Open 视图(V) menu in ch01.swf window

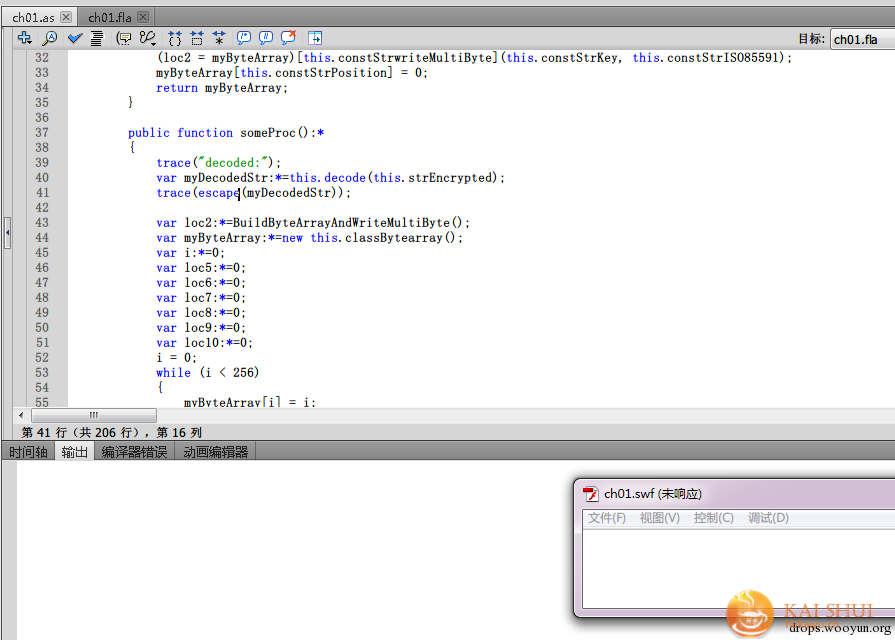pos(659,518)
